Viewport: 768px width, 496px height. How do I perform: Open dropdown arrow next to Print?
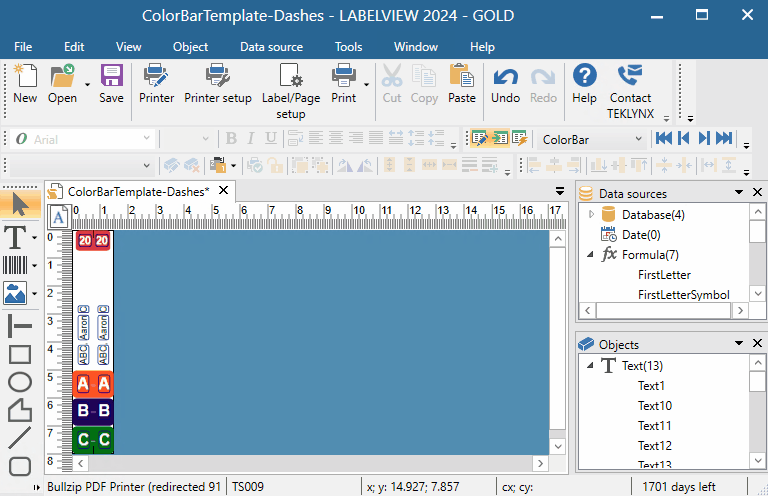tap(366, 84)
